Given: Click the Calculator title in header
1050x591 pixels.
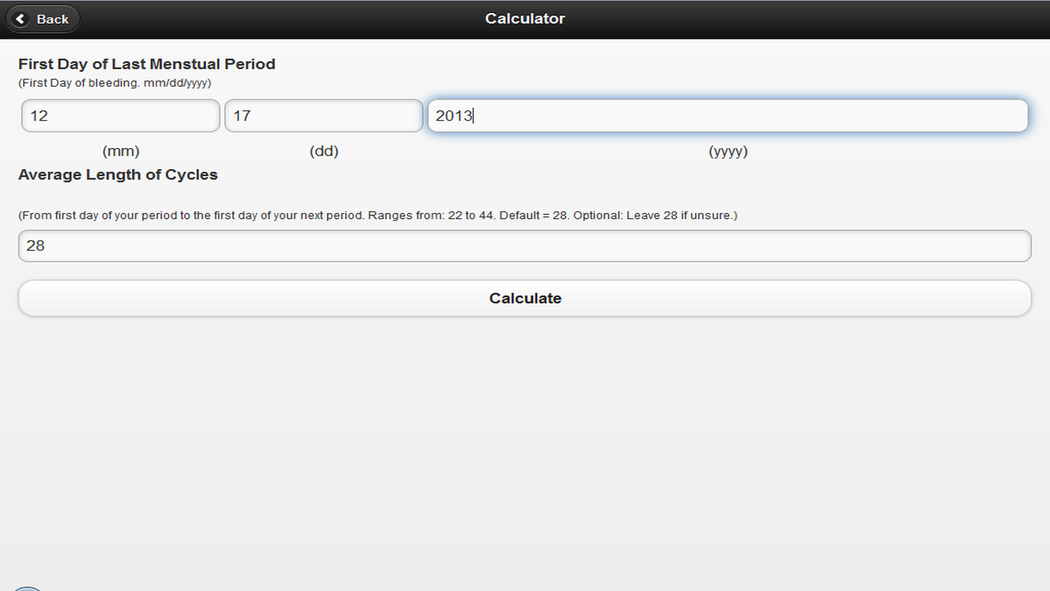Looking at the screenshot, I should pos(525,19).
